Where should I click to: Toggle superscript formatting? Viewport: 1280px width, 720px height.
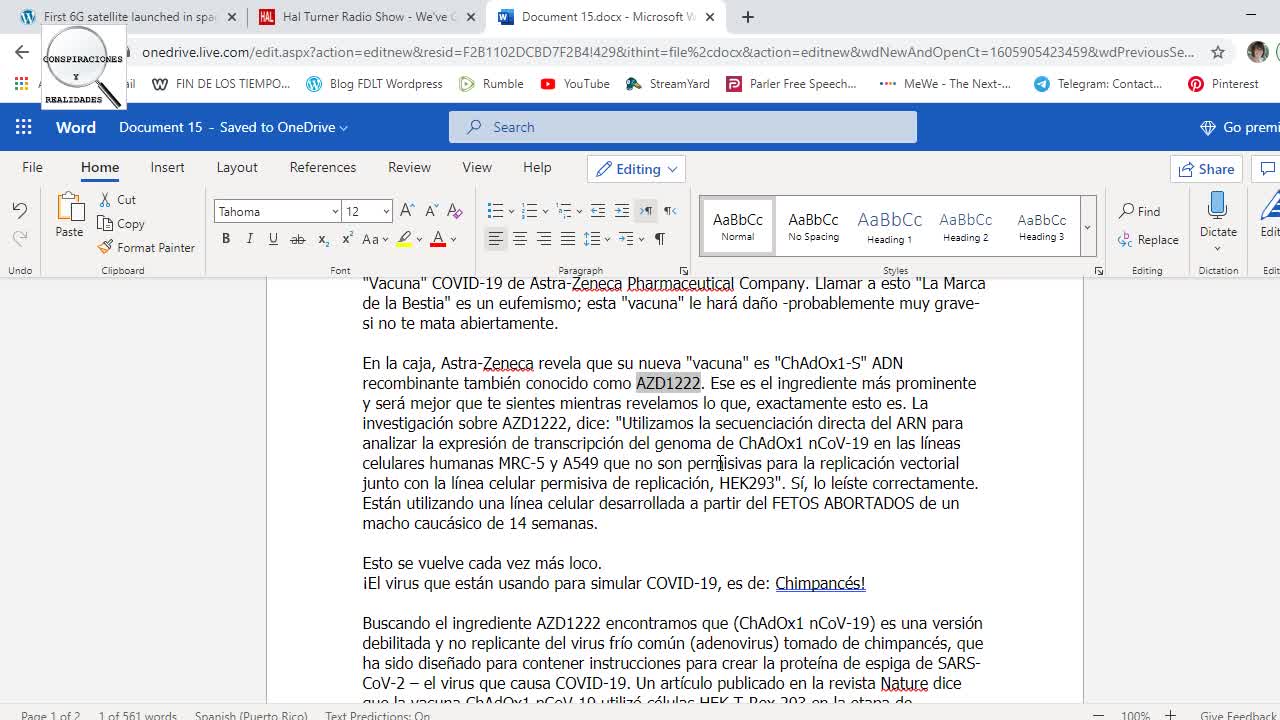[347, 239]
